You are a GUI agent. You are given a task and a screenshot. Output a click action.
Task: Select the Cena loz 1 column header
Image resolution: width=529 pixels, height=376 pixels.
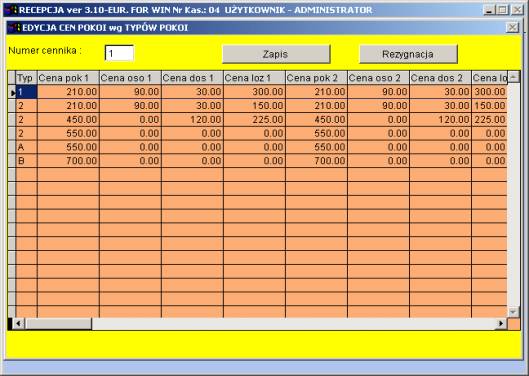tap(254, 78)
